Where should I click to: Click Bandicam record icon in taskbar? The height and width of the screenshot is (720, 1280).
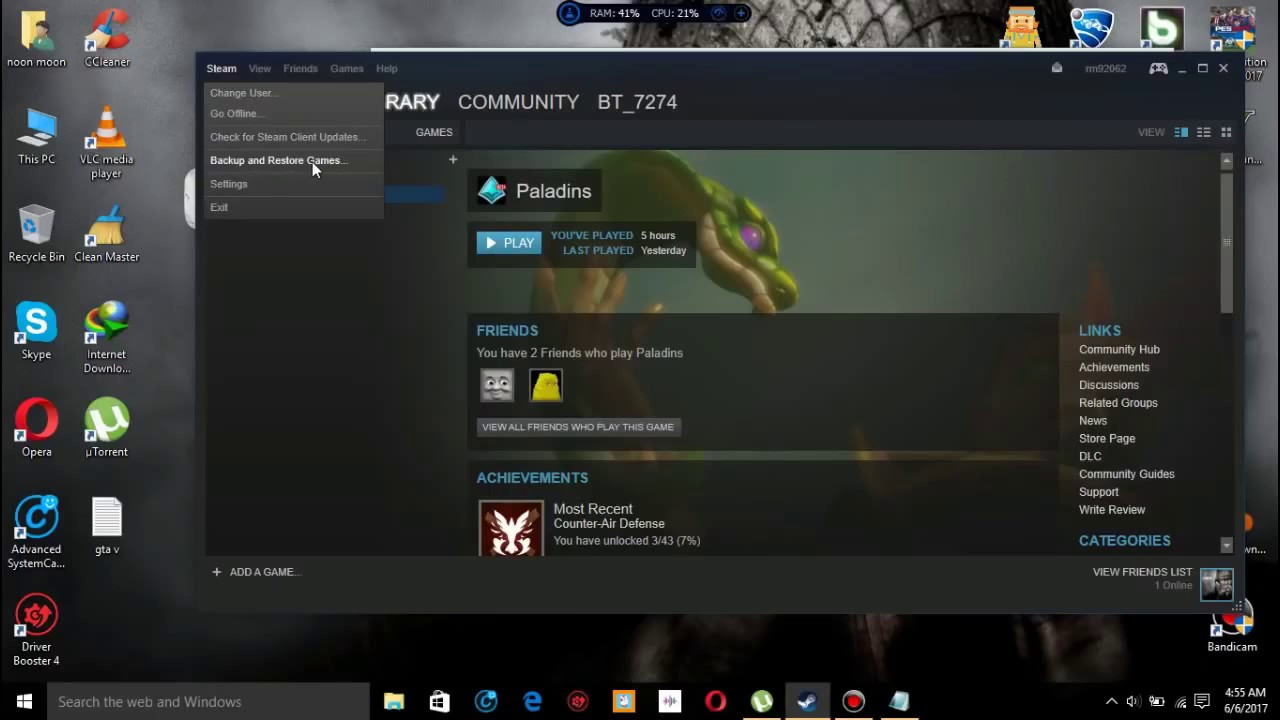853,701
